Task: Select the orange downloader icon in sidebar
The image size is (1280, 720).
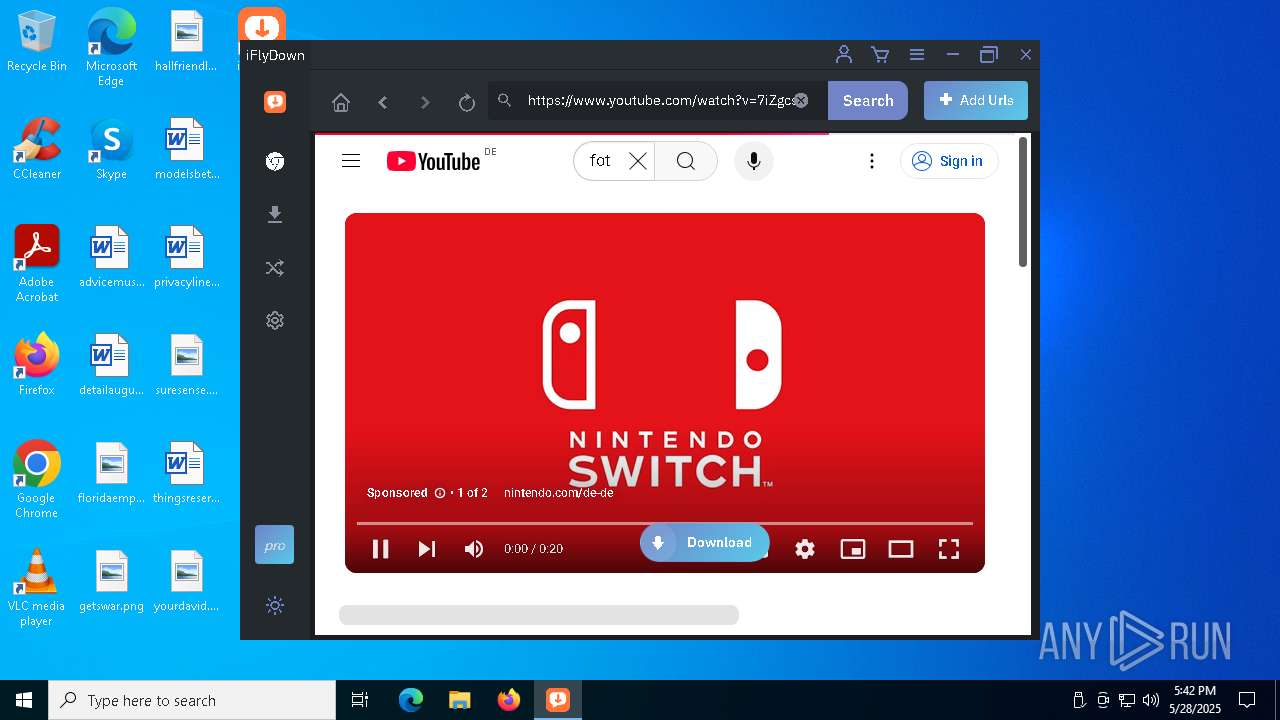Action: coord(275,101)
